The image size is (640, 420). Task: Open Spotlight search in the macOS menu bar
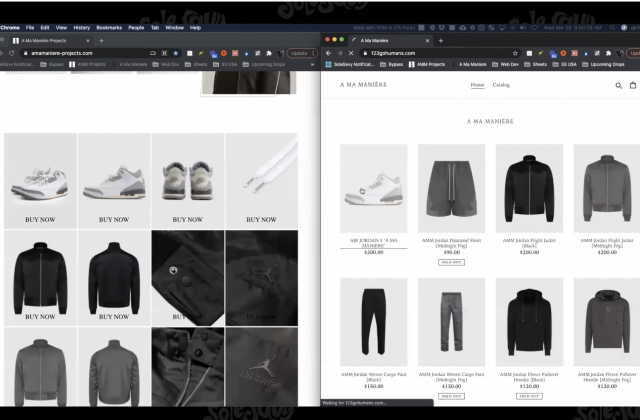[612, 28]
